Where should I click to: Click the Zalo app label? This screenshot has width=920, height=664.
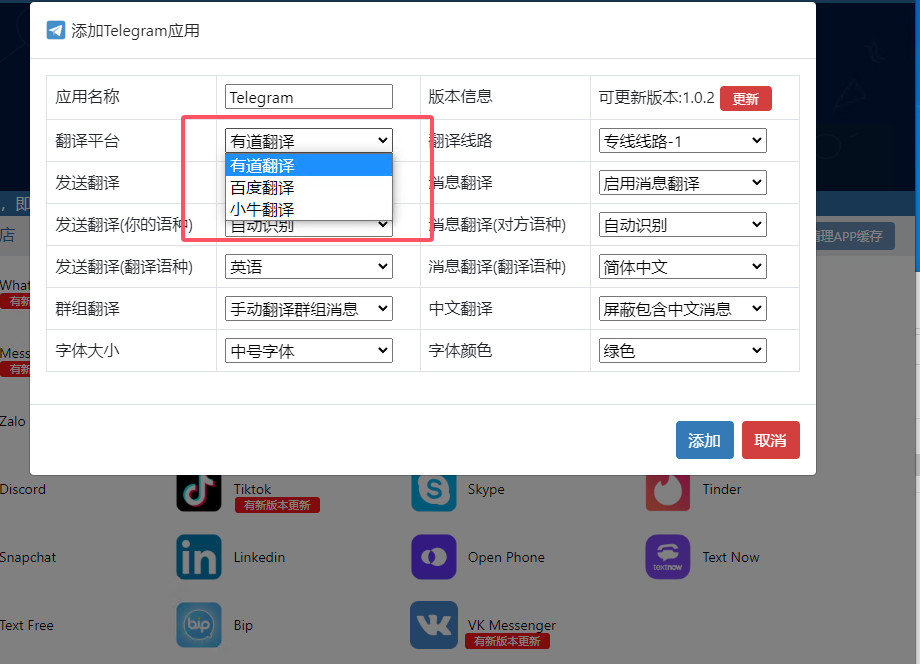coord(12,421)
